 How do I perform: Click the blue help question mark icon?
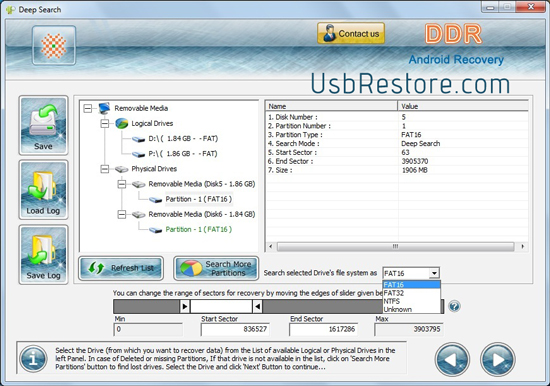tap(454, 306)
